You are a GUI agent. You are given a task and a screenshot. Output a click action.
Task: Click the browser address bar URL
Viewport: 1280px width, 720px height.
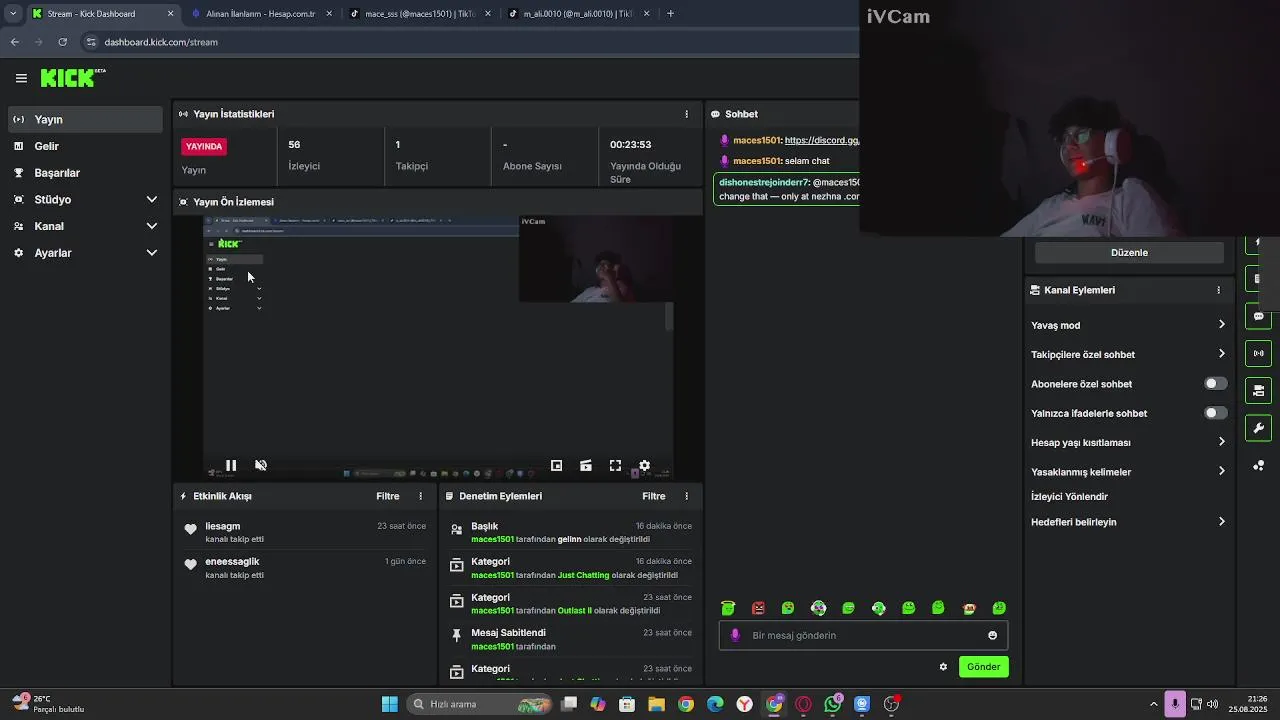pyautogui.click(x=161, y=42)
